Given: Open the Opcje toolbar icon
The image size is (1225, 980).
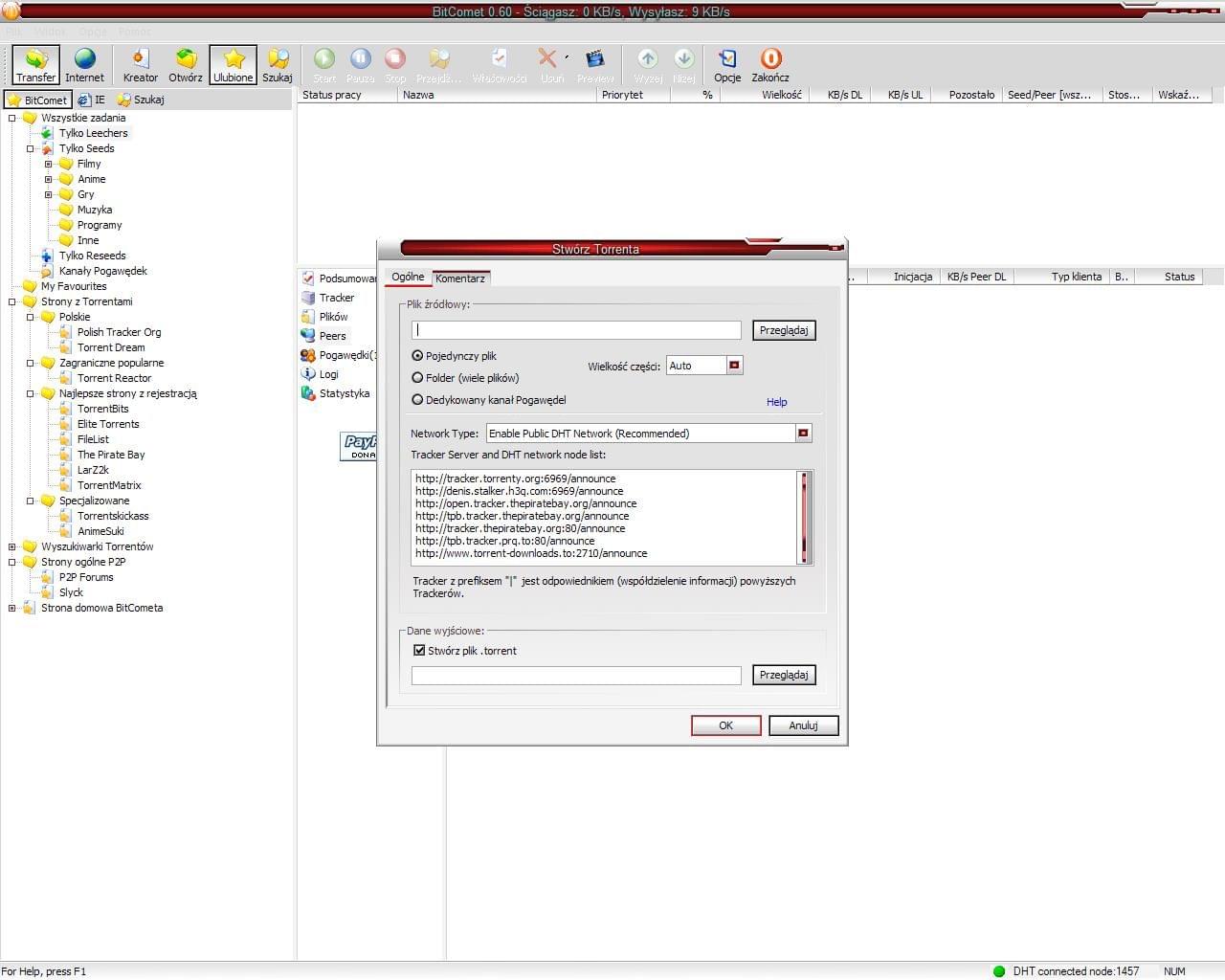Looking at the screenshot, I should coord(727,64).
